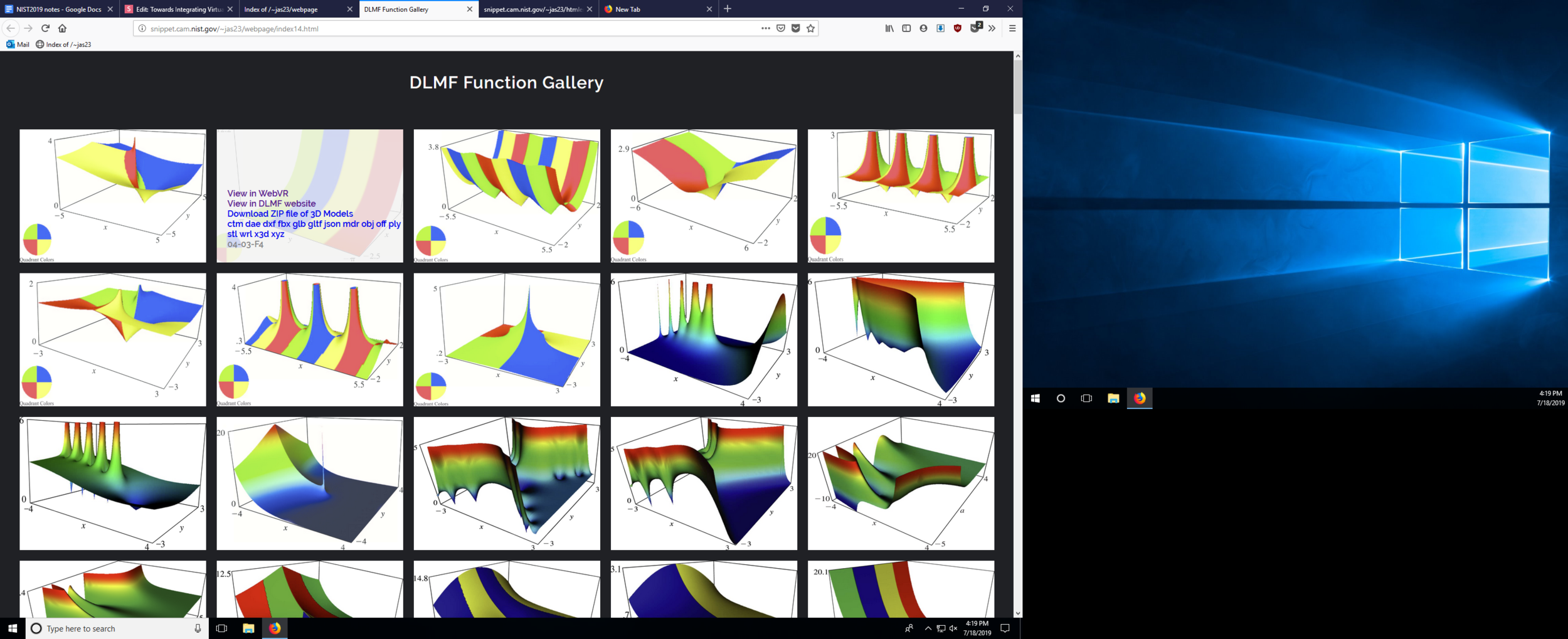
Task: Click the blue download arrow extension icon
Action: click(940, 28)
